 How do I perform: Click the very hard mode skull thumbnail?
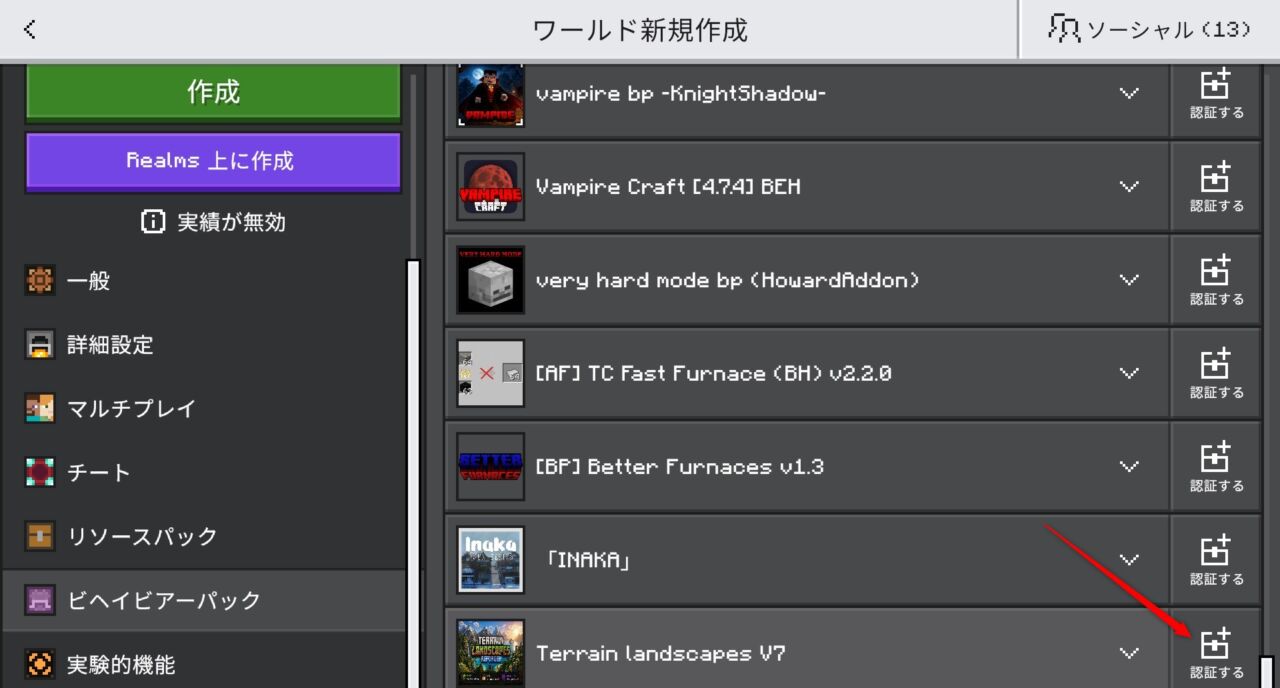(x=490, y=280)
